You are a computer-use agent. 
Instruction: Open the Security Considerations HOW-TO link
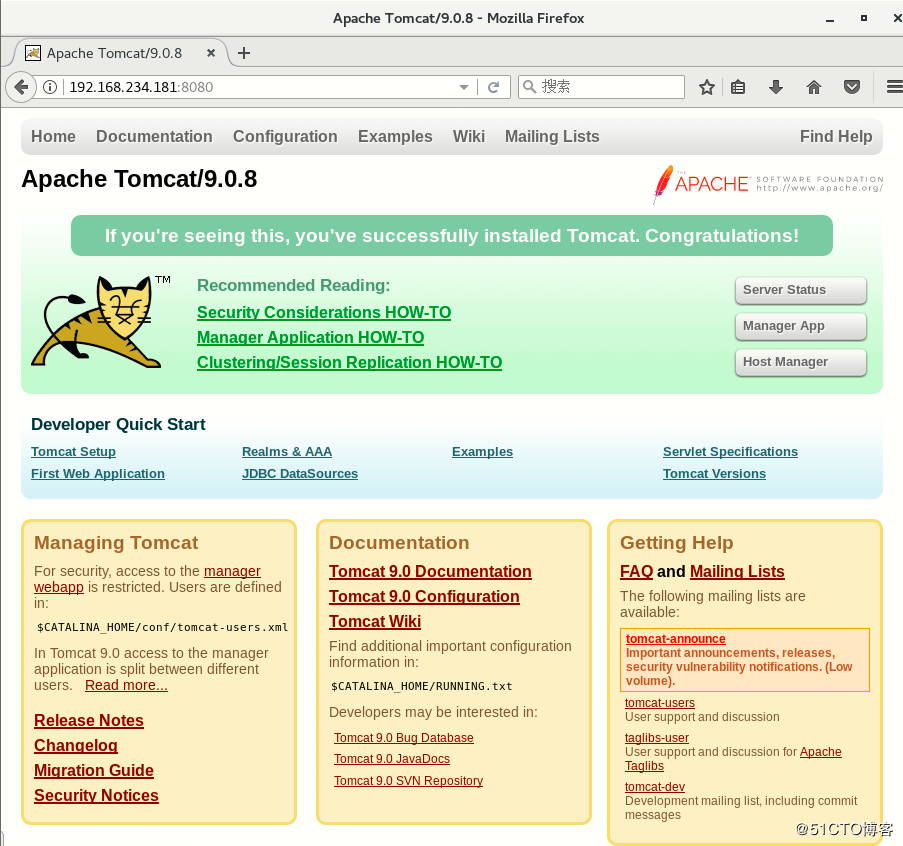(x=324, y=312)
